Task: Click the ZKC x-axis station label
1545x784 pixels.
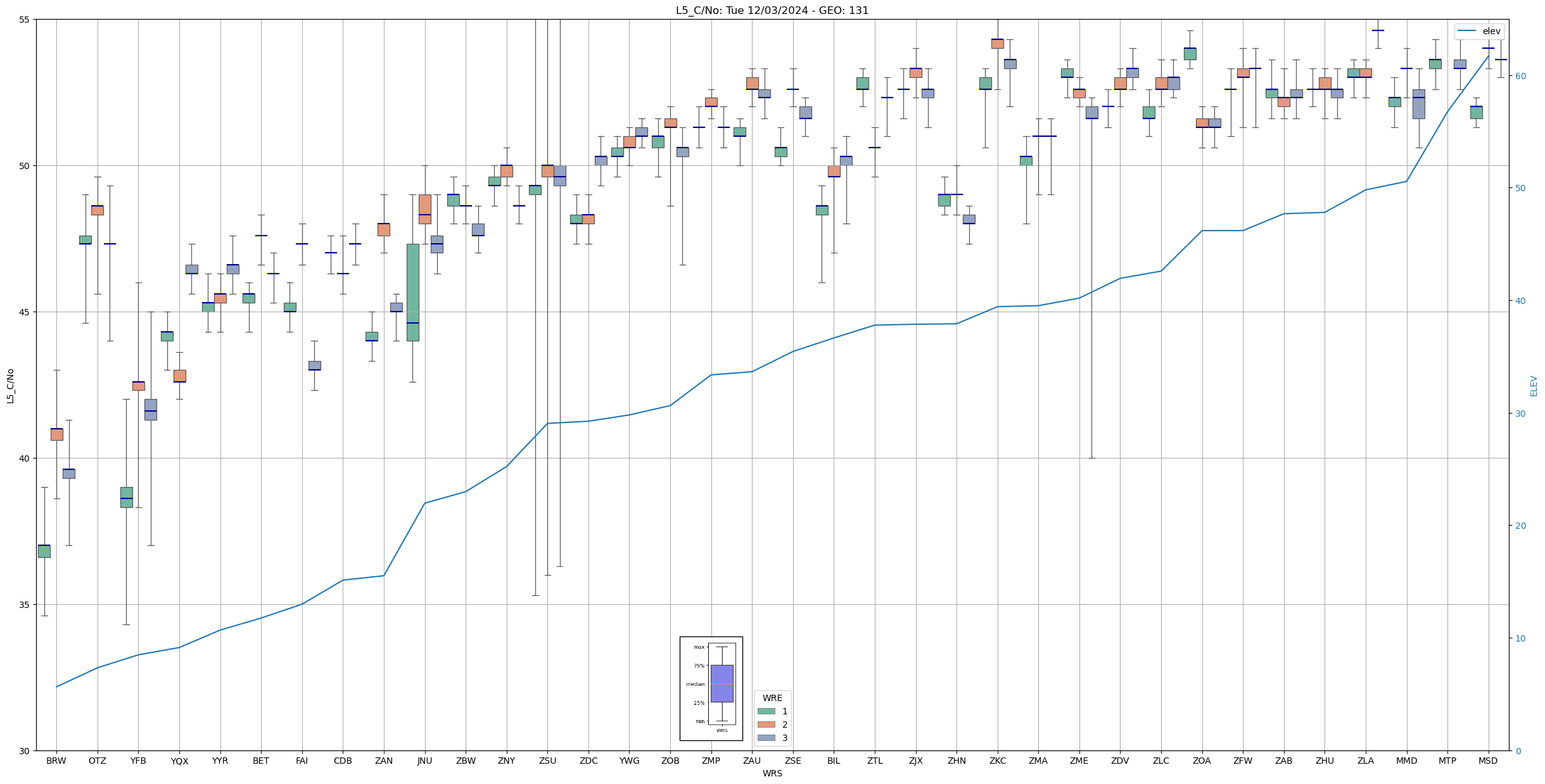Action: click(998, 761)
